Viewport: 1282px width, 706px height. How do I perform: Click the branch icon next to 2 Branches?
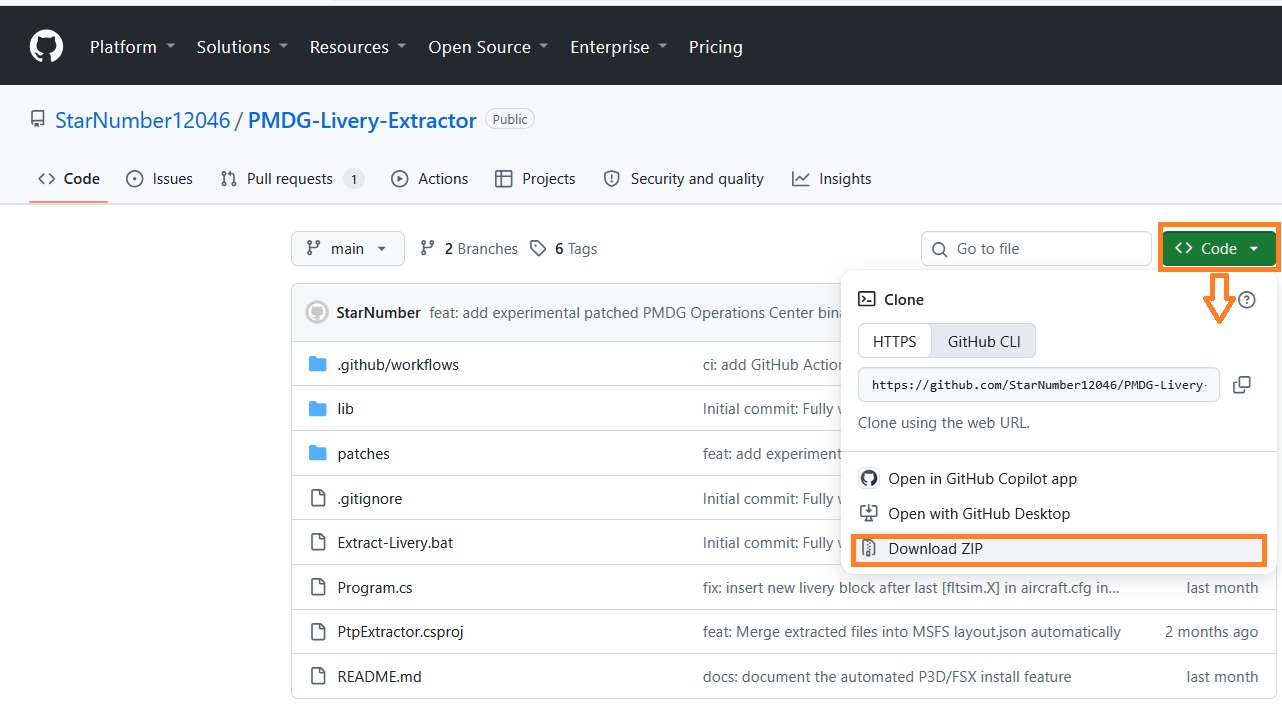pos(428,248)
